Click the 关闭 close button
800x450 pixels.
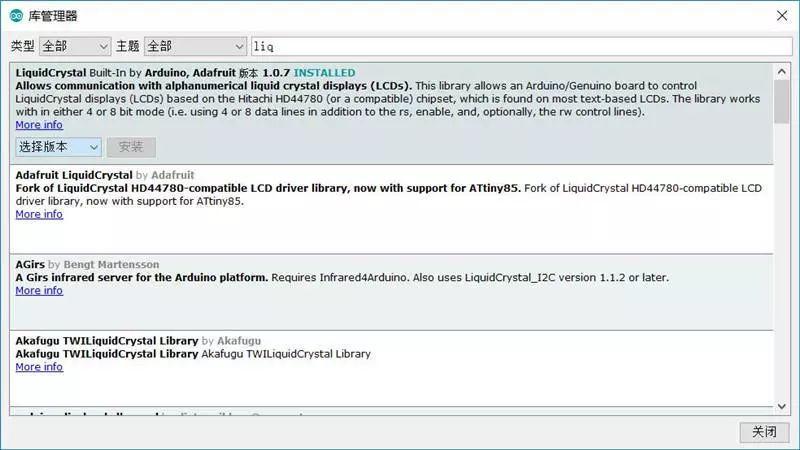pos(764,432)
